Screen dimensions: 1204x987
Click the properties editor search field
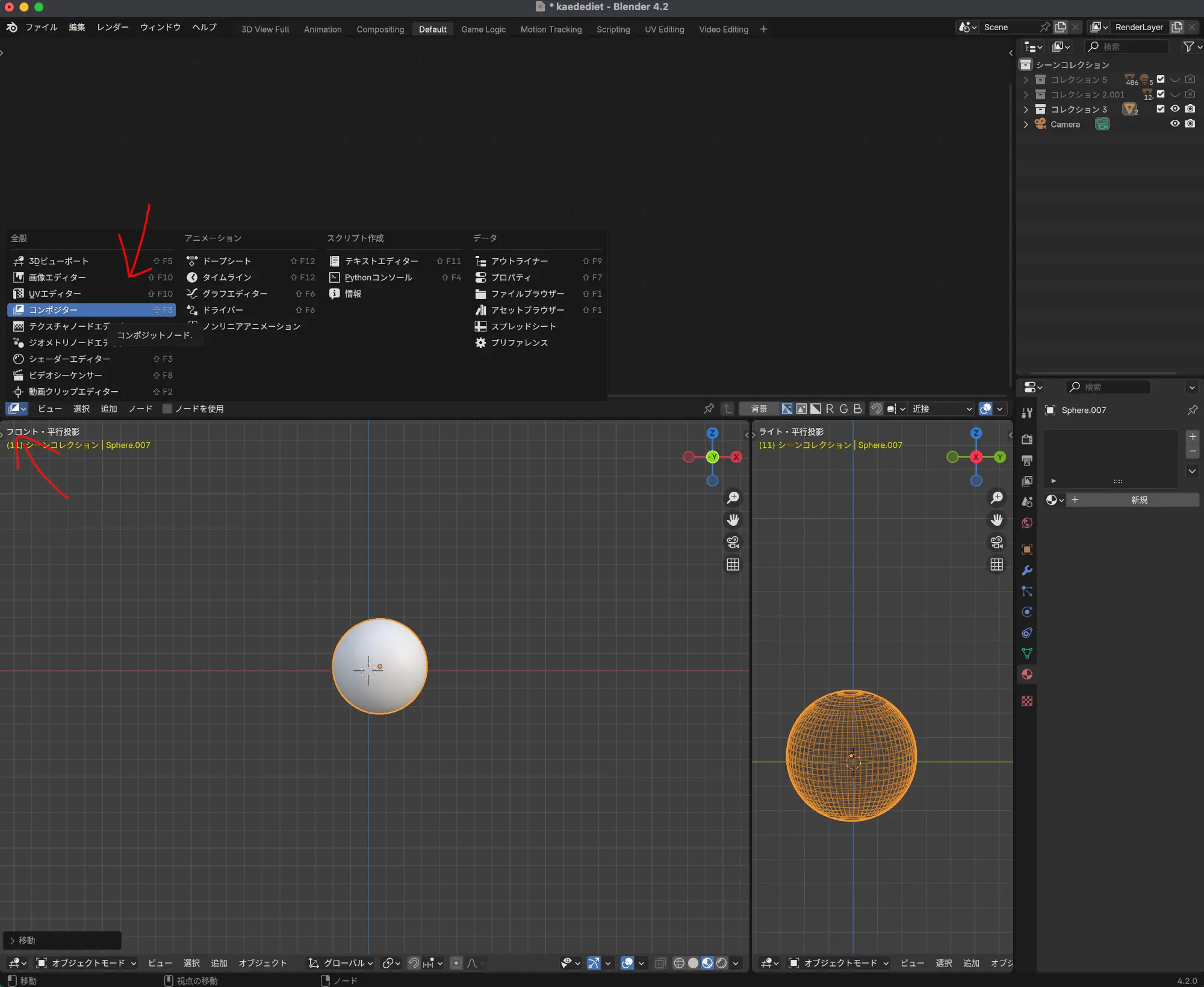coord(1108,387)
